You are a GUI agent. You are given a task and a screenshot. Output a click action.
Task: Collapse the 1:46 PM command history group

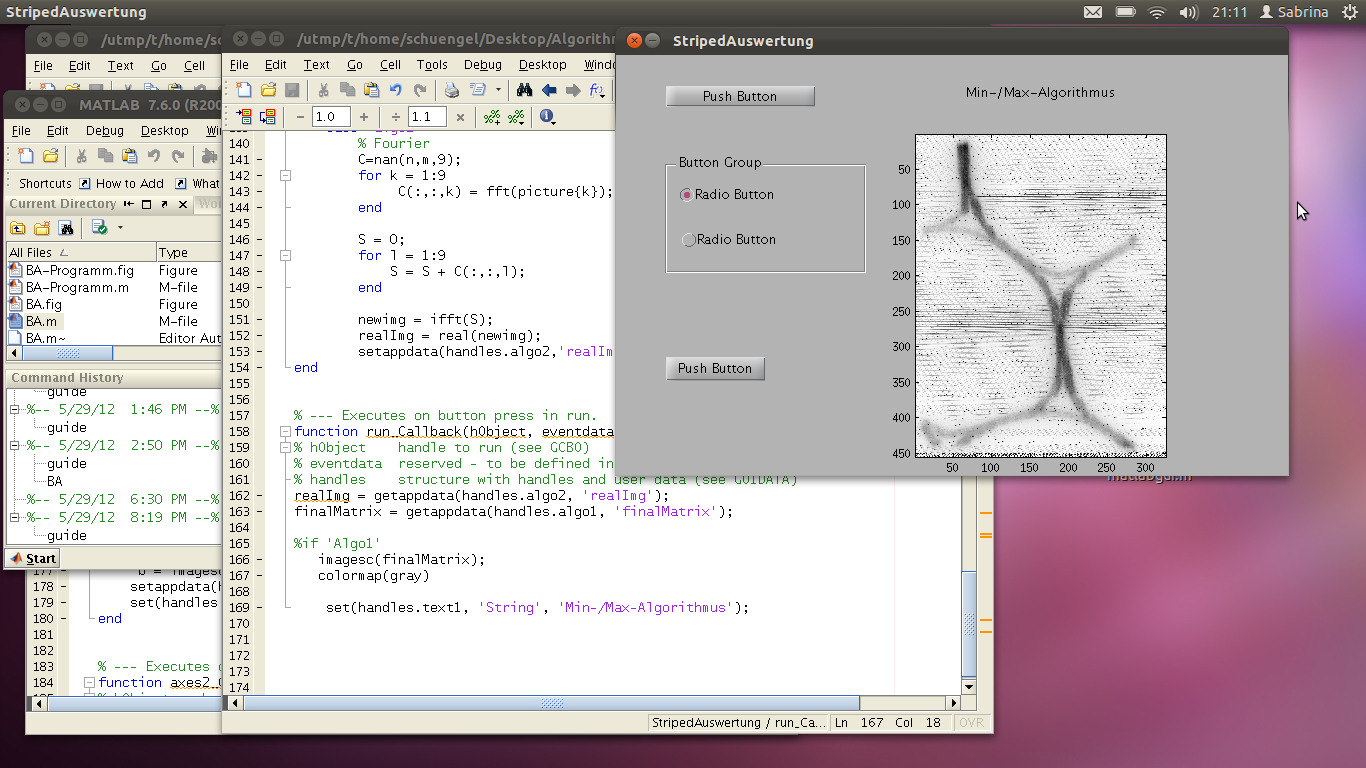tap(15, 409)
